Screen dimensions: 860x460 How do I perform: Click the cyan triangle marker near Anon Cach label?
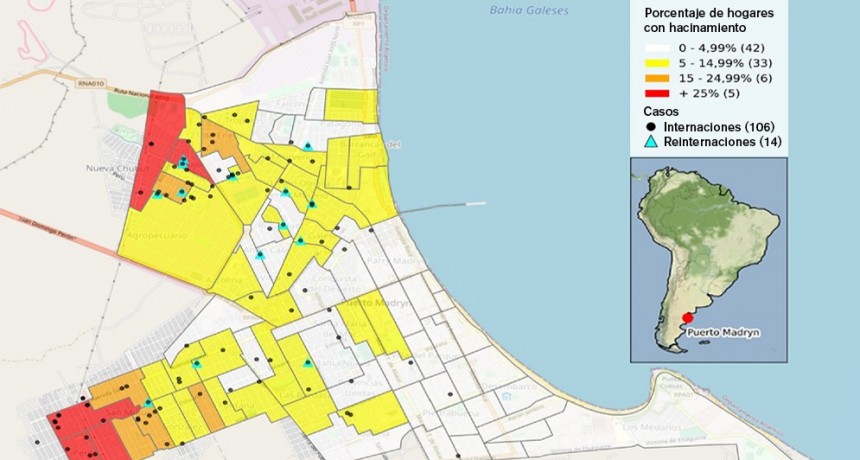[x=261, y=255]
